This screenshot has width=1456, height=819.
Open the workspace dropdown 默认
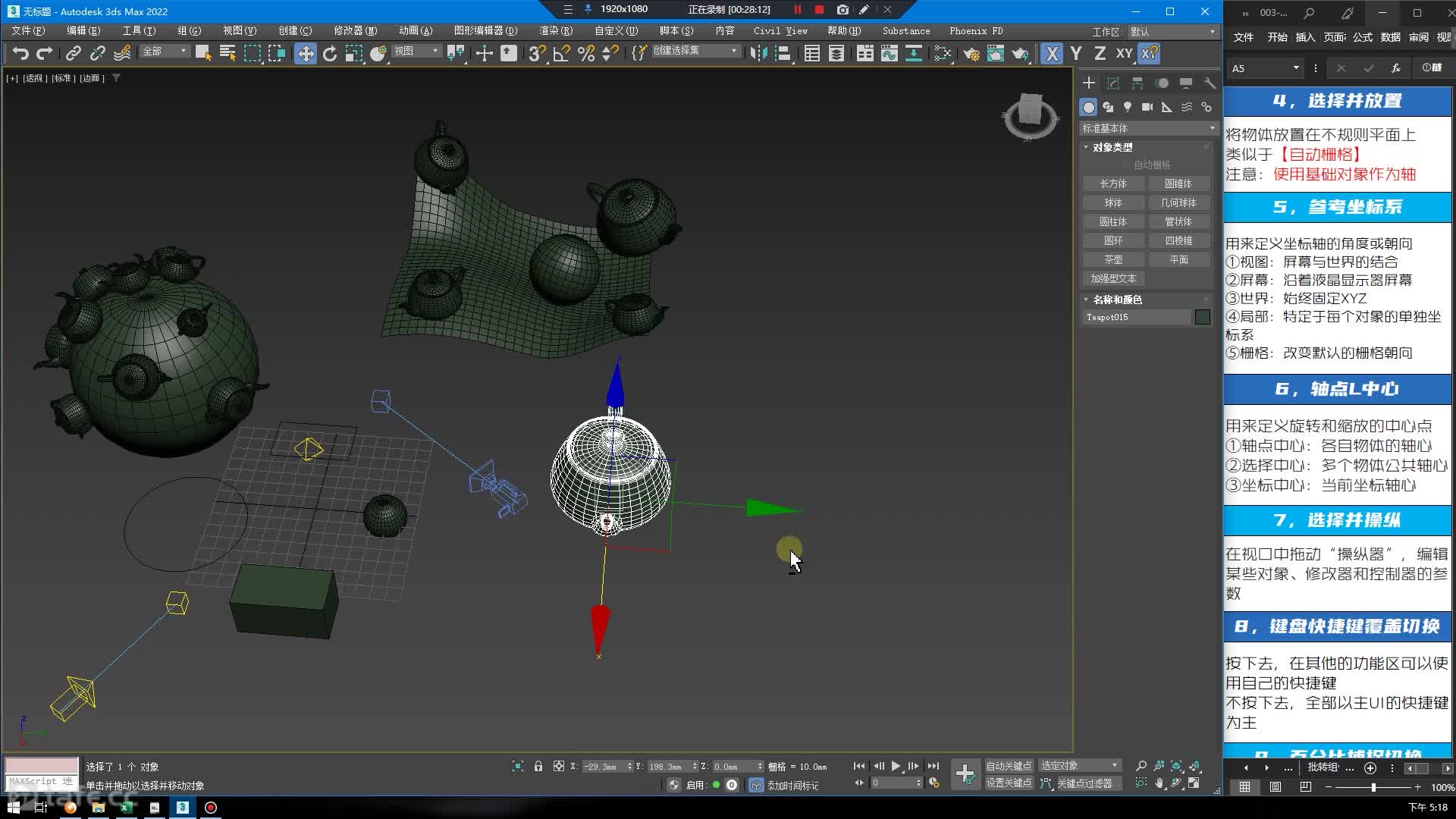(1172, 32)
